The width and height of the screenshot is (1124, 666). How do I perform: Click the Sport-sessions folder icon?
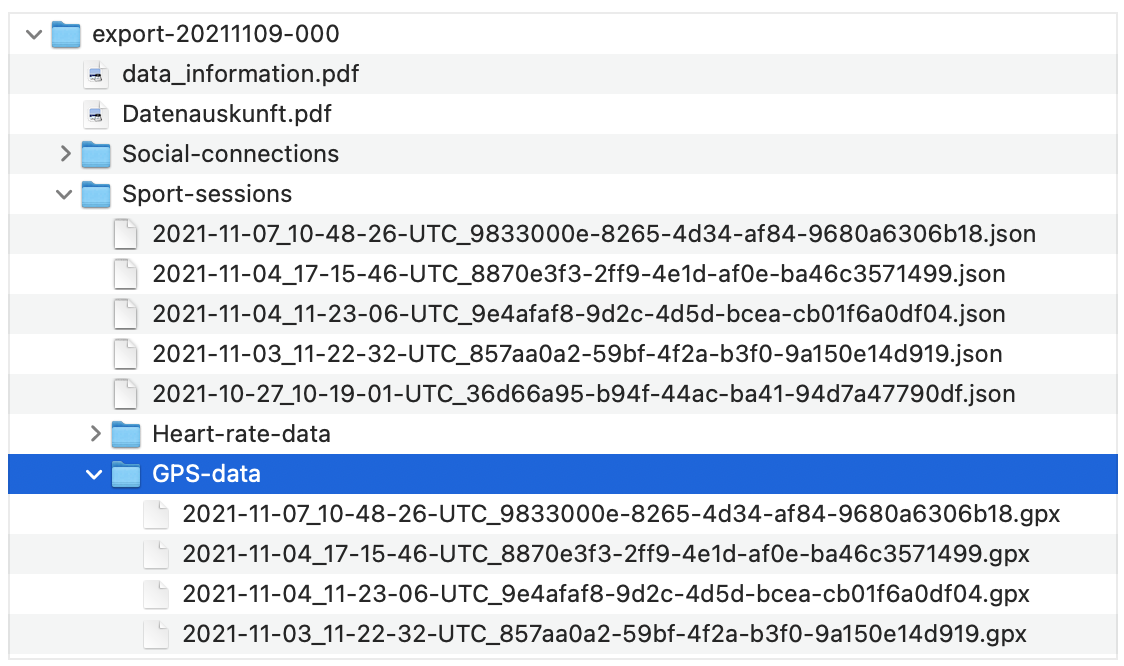pyautogui.click(x=96, y=194)
